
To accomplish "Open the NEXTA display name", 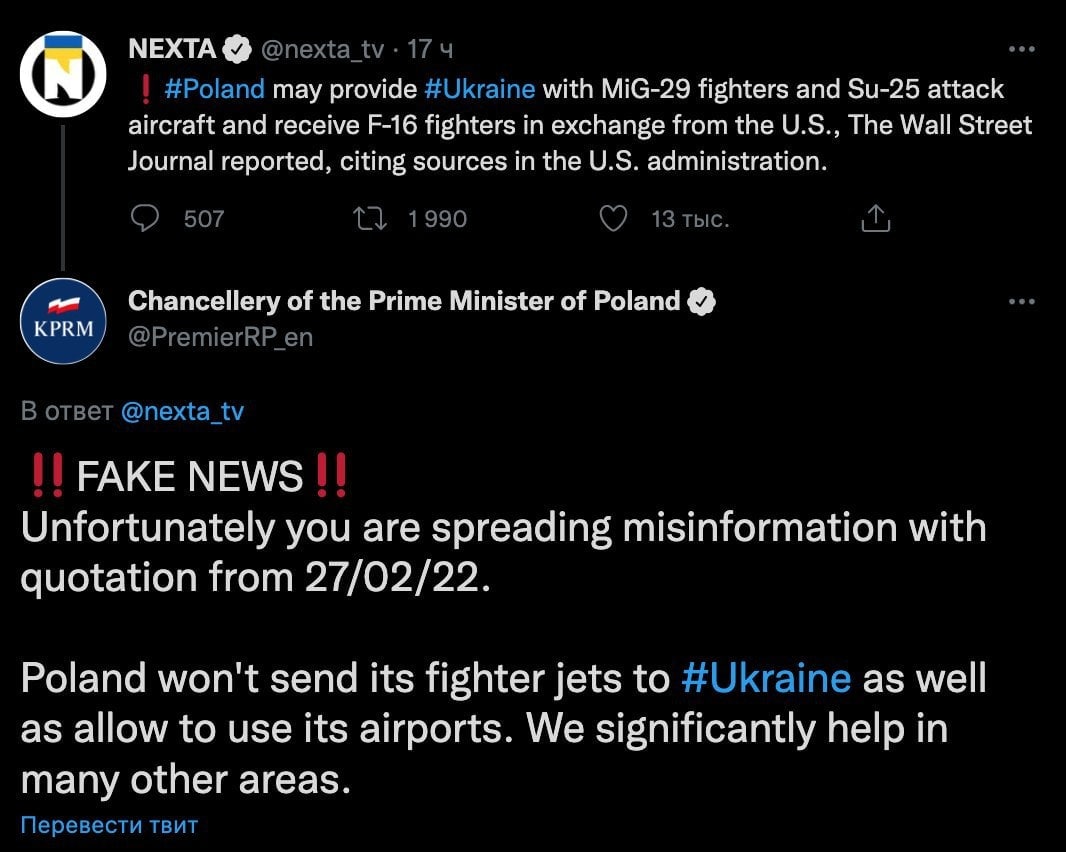I will 172,48.
